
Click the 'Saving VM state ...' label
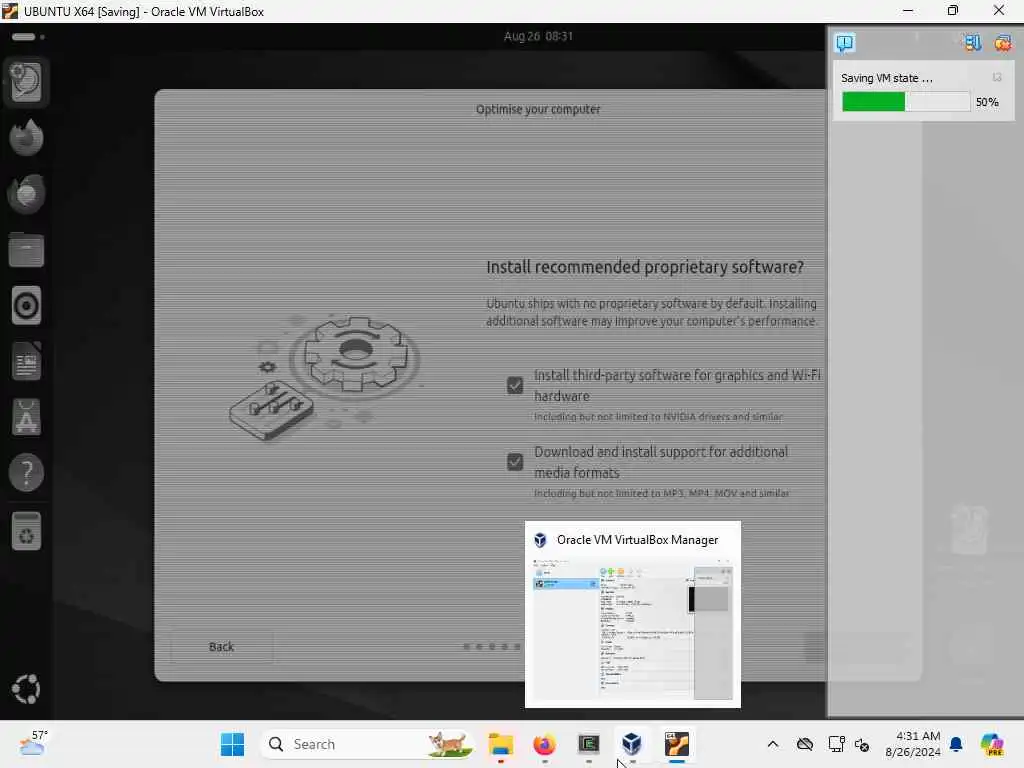pyautogui.click(x=887, y=78)
